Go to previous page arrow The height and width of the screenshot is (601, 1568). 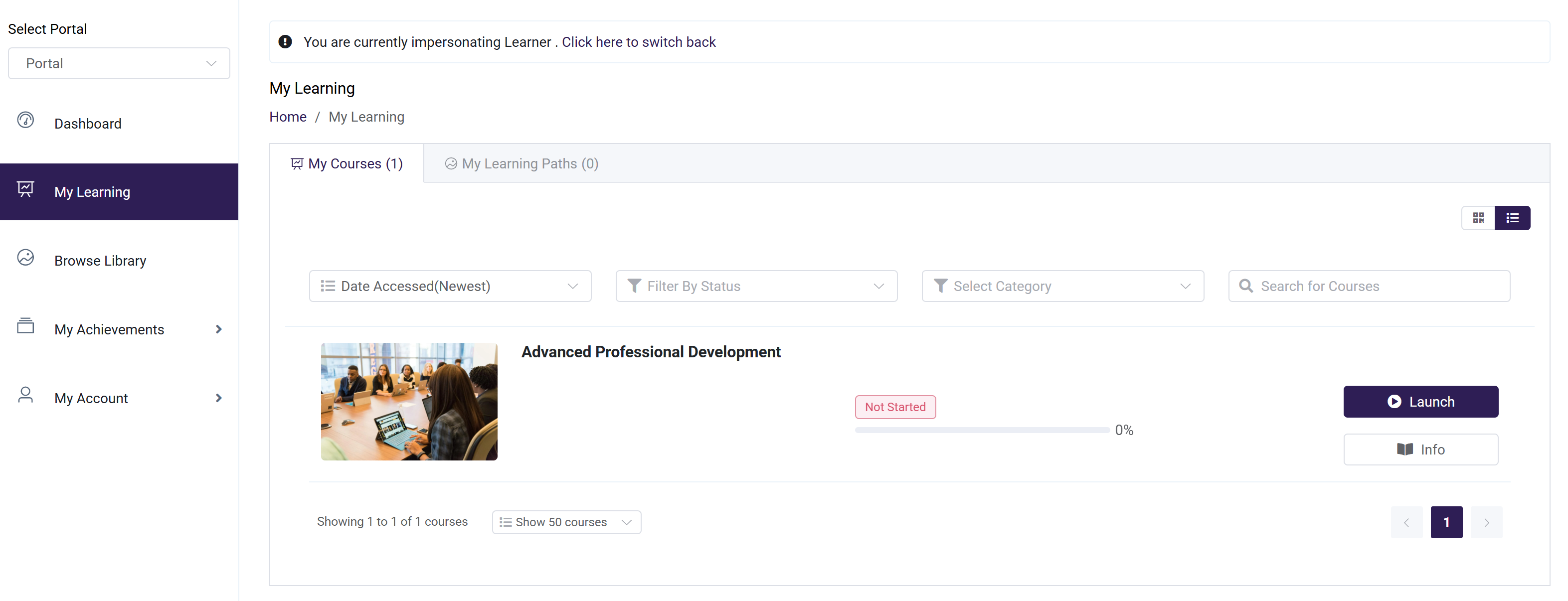click(1406, 523)
